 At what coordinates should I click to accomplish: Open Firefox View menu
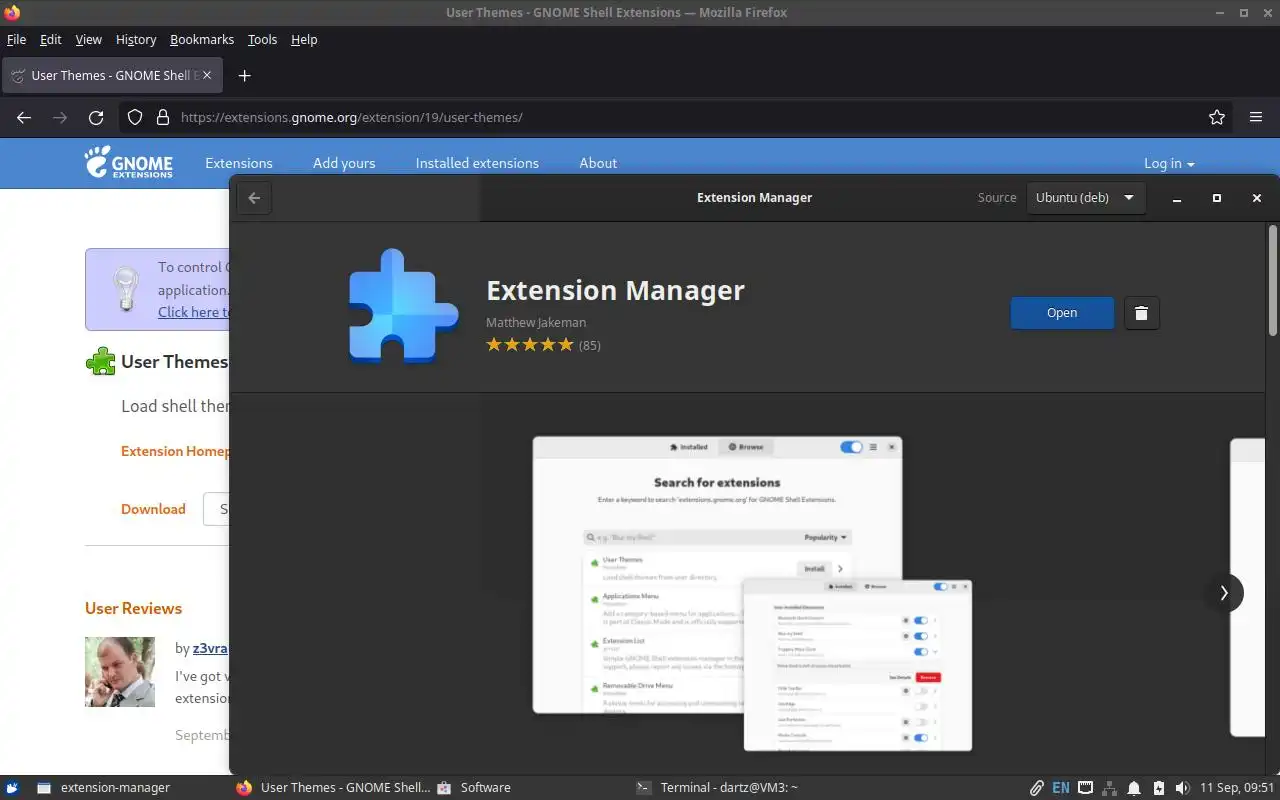89,40
